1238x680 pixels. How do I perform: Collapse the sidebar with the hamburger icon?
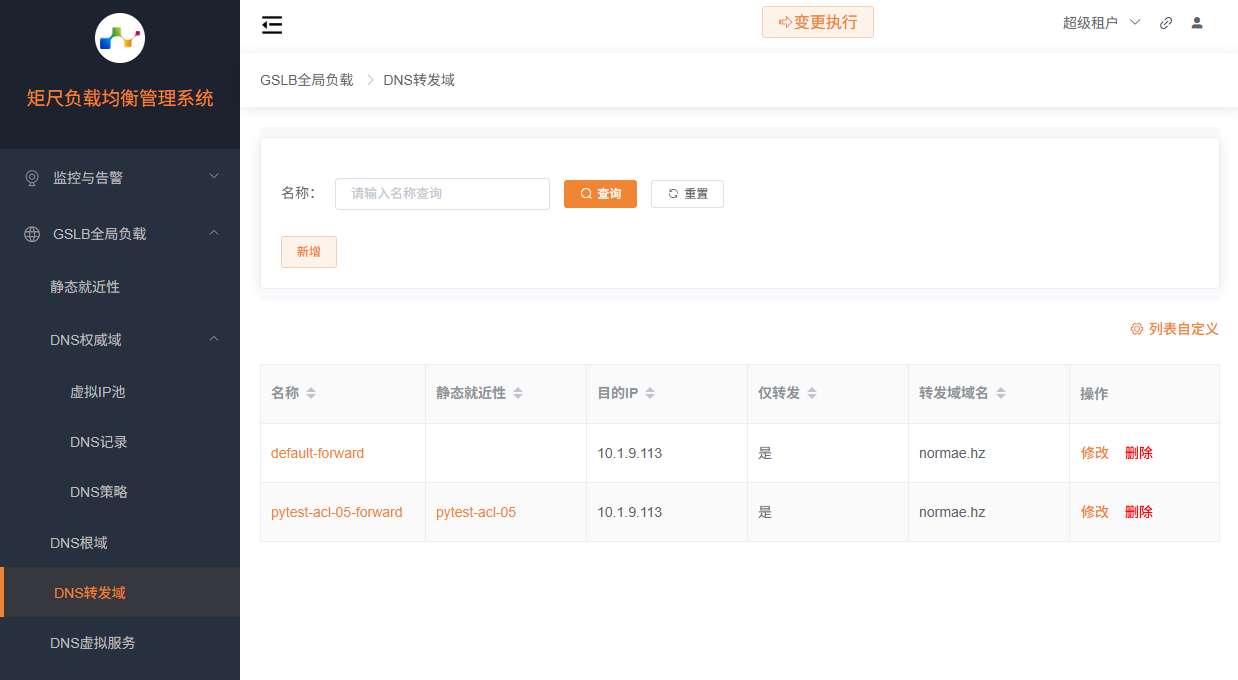272,25
